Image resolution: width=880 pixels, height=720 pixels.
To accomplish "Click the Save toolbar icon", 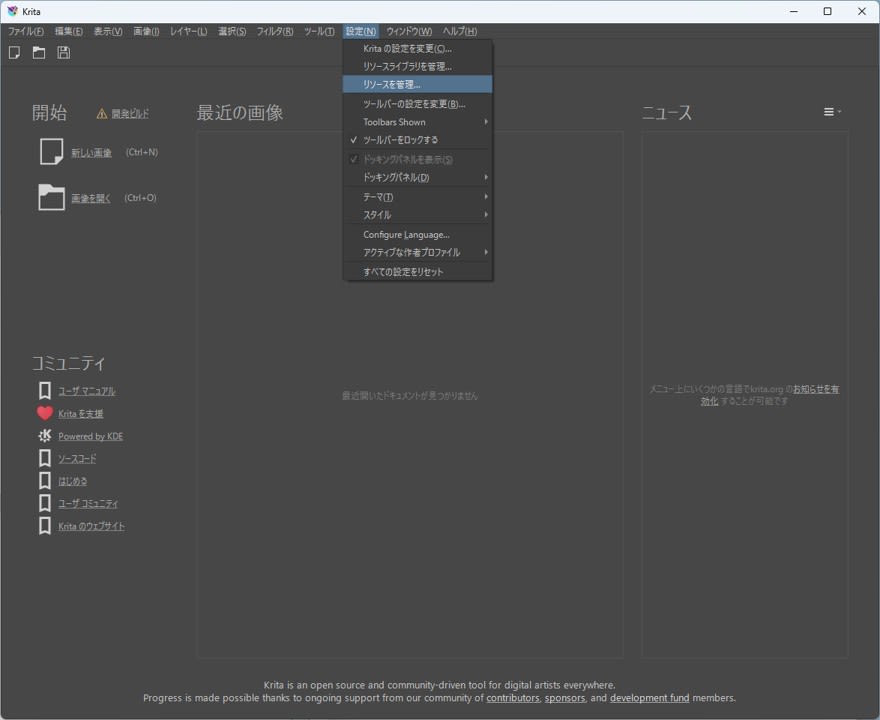I will tap(63, 52).
